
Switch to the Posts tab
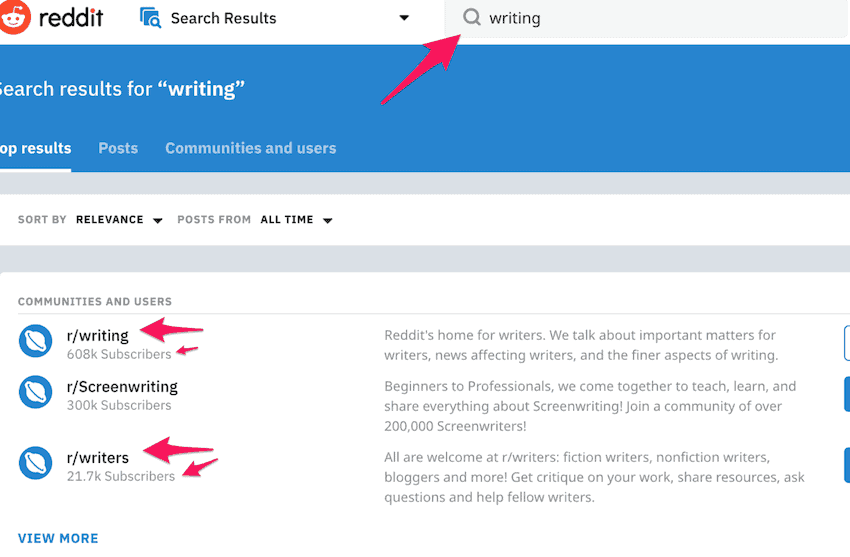pos(118,148)
